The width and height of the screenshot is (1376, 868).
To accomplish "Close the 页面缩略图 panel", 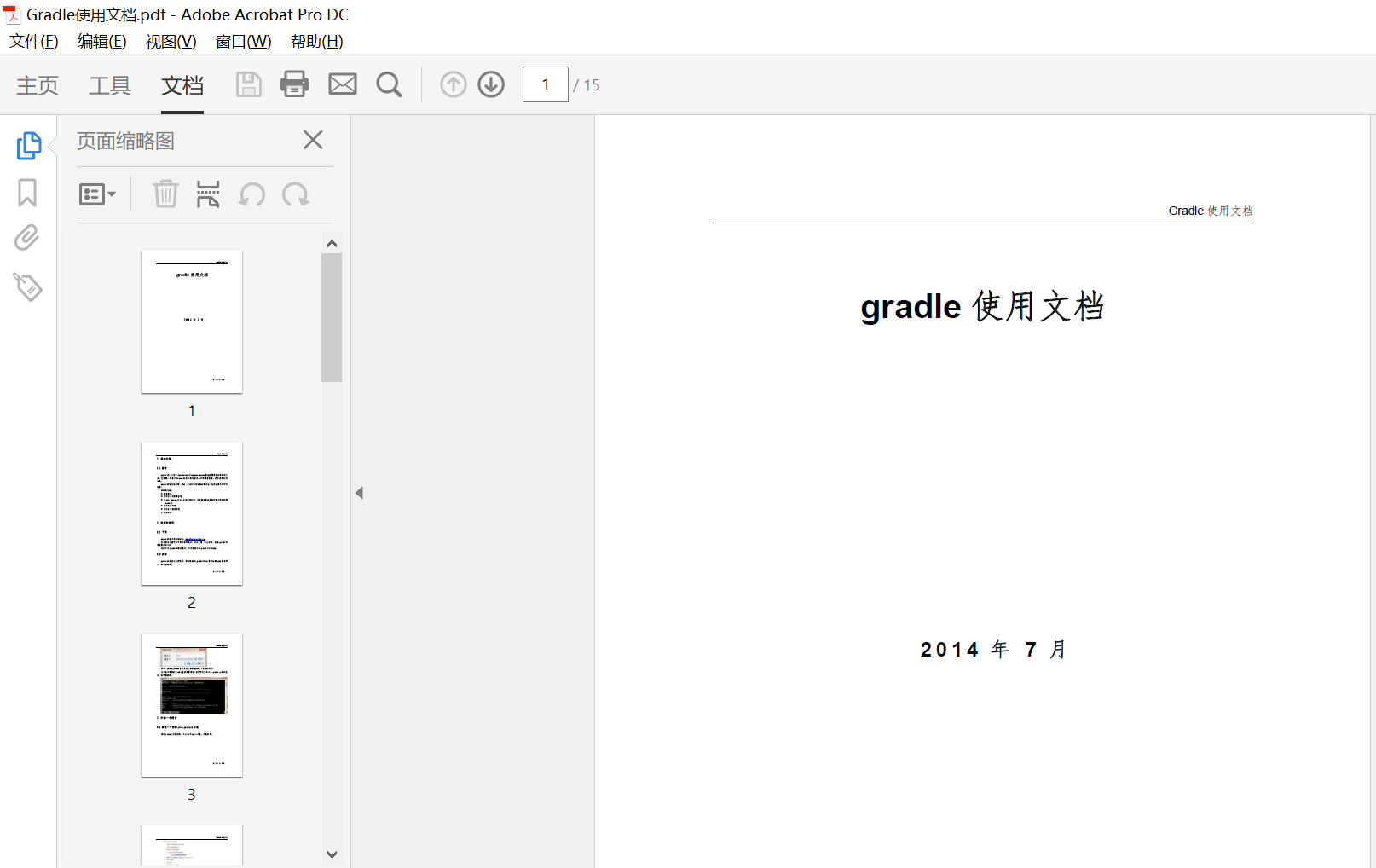I will pyautogui.click(x=313, y=140).
